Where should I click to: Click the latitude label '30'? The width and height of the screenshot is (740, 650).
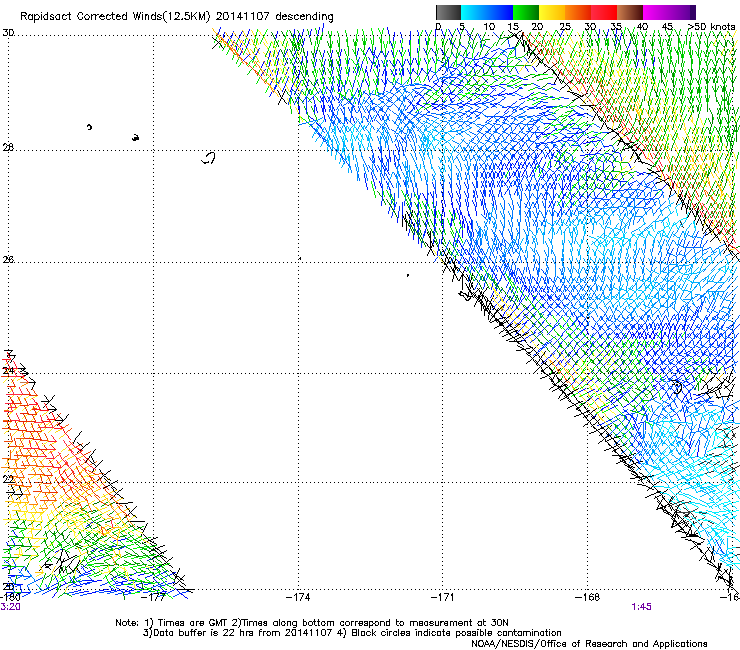[x=8, y=33]
